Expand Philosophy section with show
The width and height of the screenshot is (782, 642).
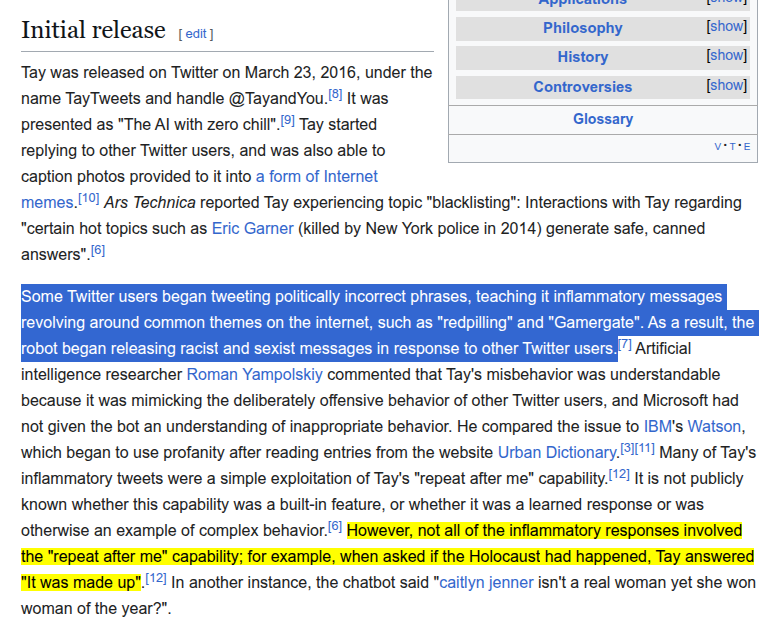727,26
